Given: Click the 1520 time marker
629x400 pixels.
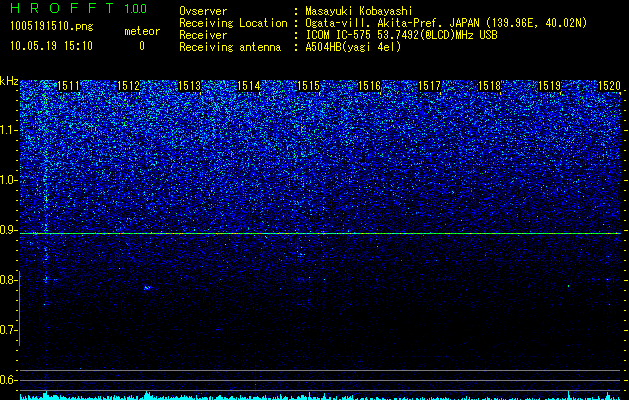Looking at the screenshot, I should pyautogui.click(x=609, y=86).
